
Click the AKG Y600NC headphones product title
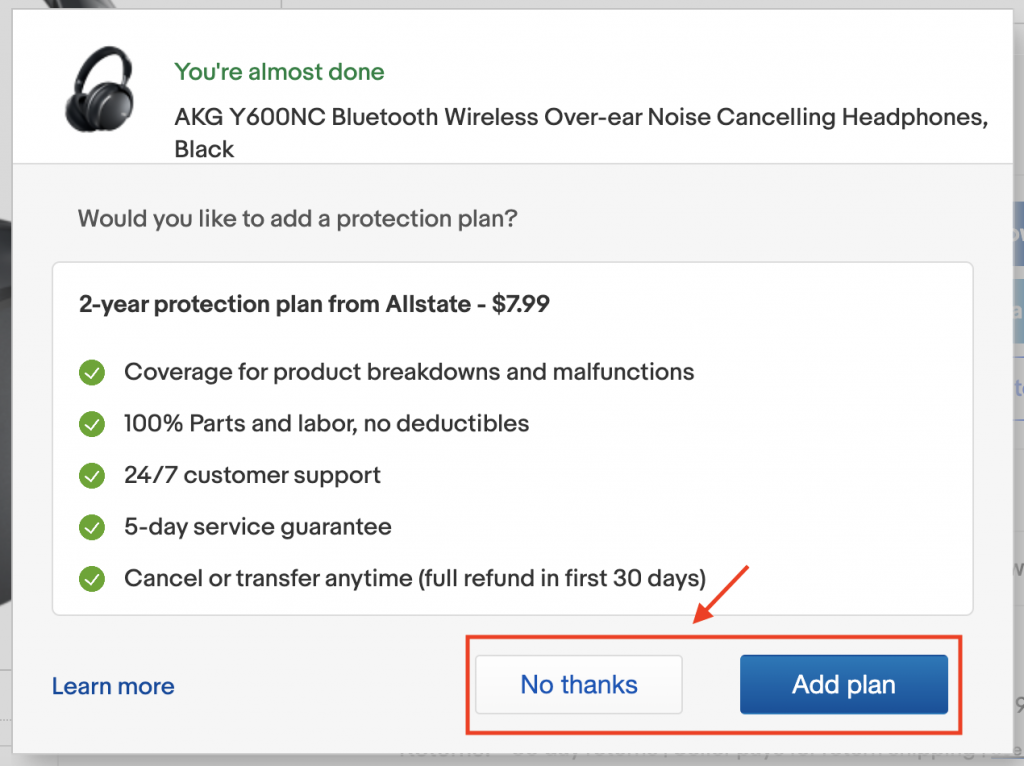tap(580, 118)
